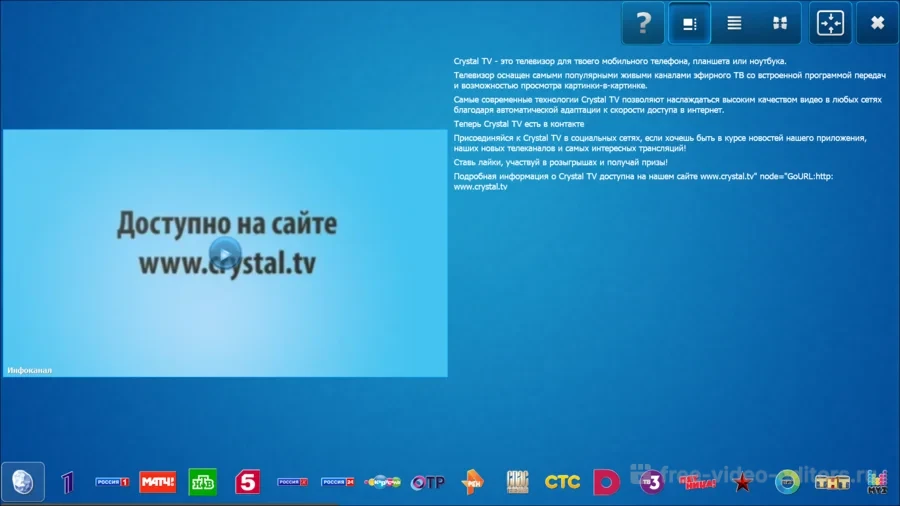The height and width of the screenshot is (506, 900).
Task: Select the Muz TV channel icon
Action: tap(877, 482)
